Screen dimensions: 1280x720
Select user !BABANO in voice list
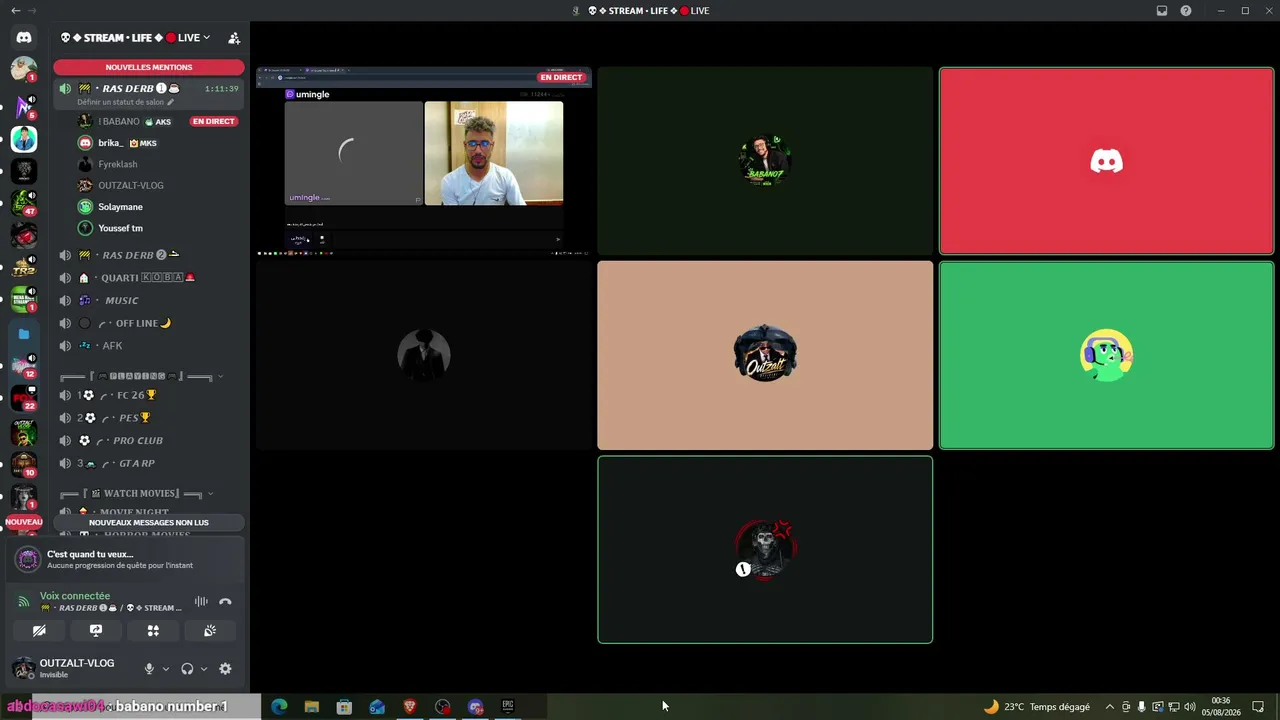[158, 121]
